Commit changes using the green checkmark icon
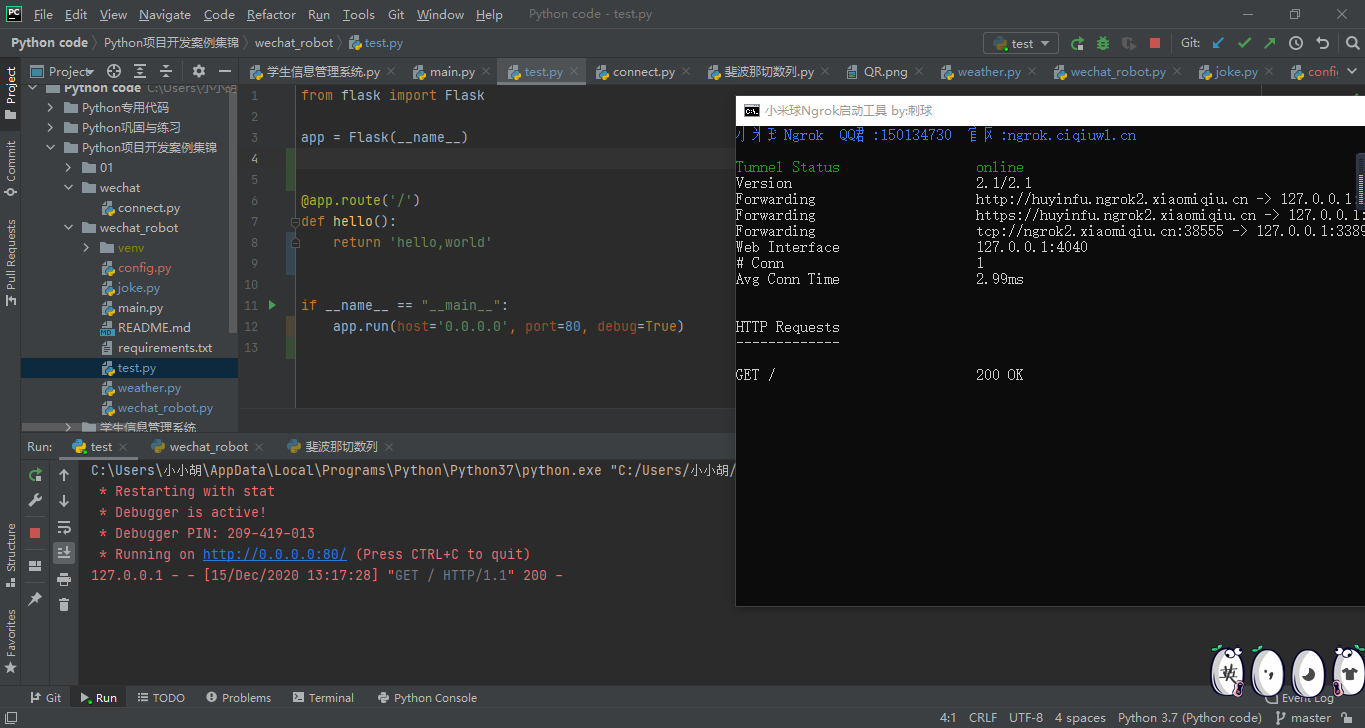This screenshot has width=1365, height=728. (x=1244, y=43)
